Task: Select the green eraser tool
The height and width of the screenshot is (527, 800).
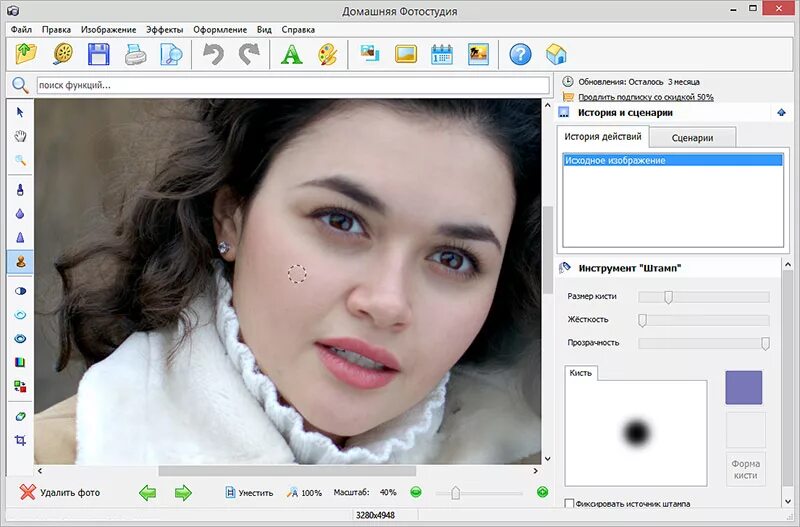Action: tap(20, 417)
